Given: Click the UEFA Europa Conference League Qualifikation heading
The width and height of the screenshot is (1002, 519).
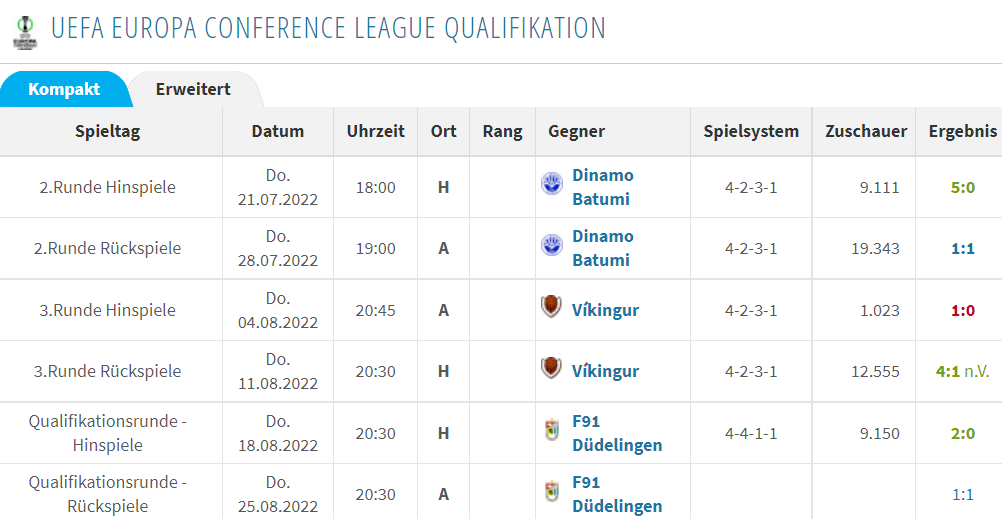Looking at the screenshot, I should click(328, 29).
